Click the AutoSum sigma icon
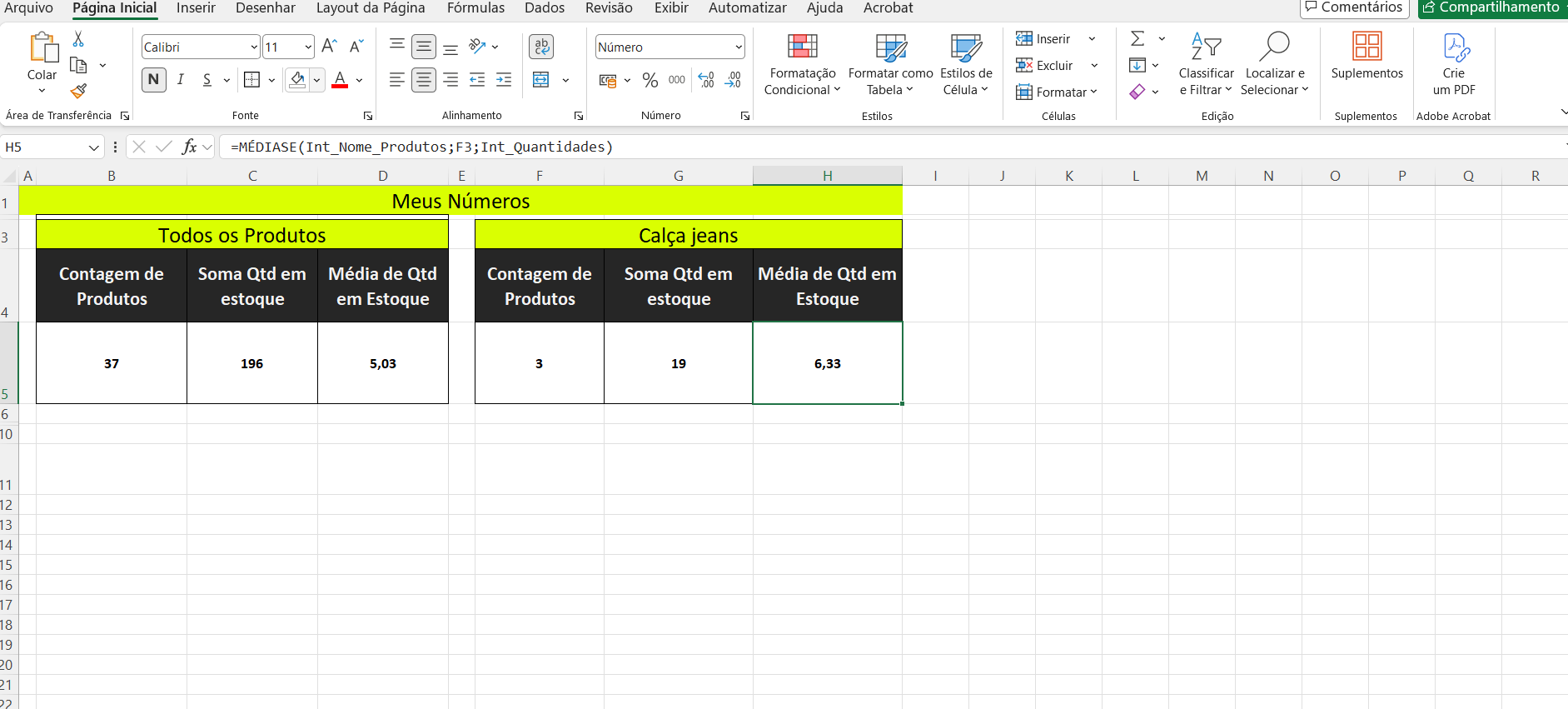Image resolution: width=1568 pixels, height=709 pixels. point(1137,38)
